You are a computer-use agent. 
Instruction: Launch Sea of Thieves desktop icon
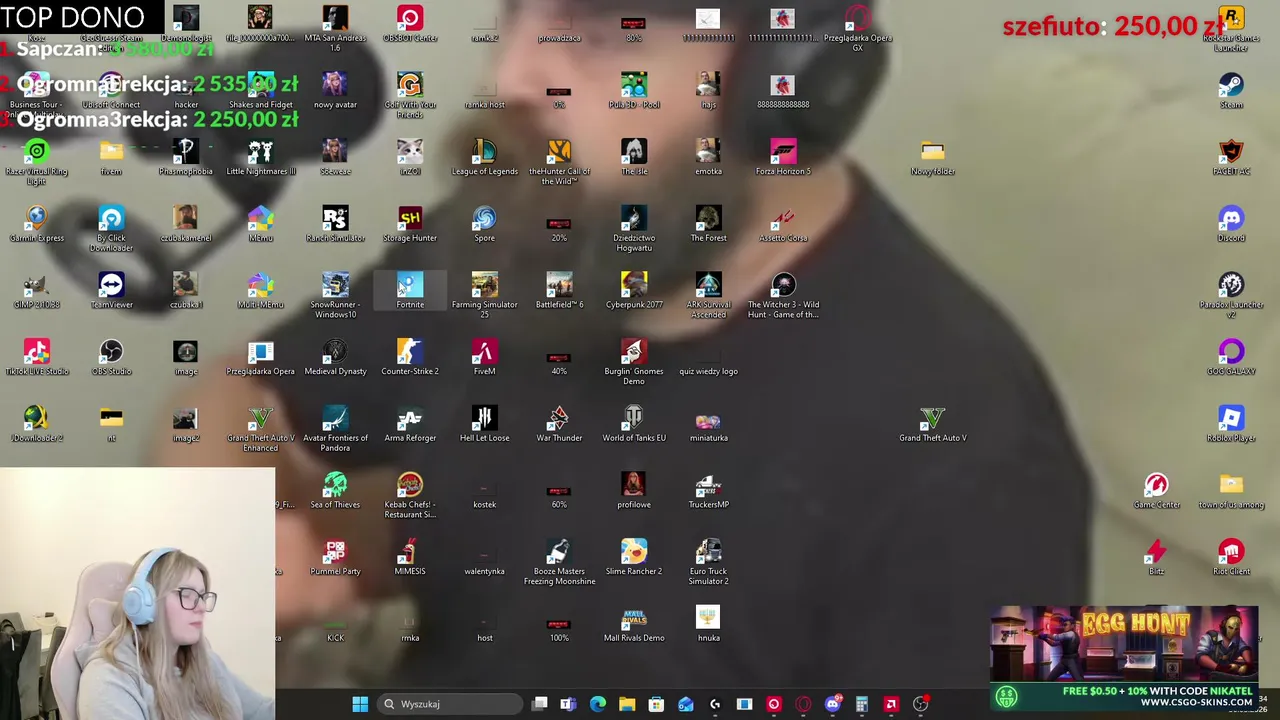click(335, 490)
